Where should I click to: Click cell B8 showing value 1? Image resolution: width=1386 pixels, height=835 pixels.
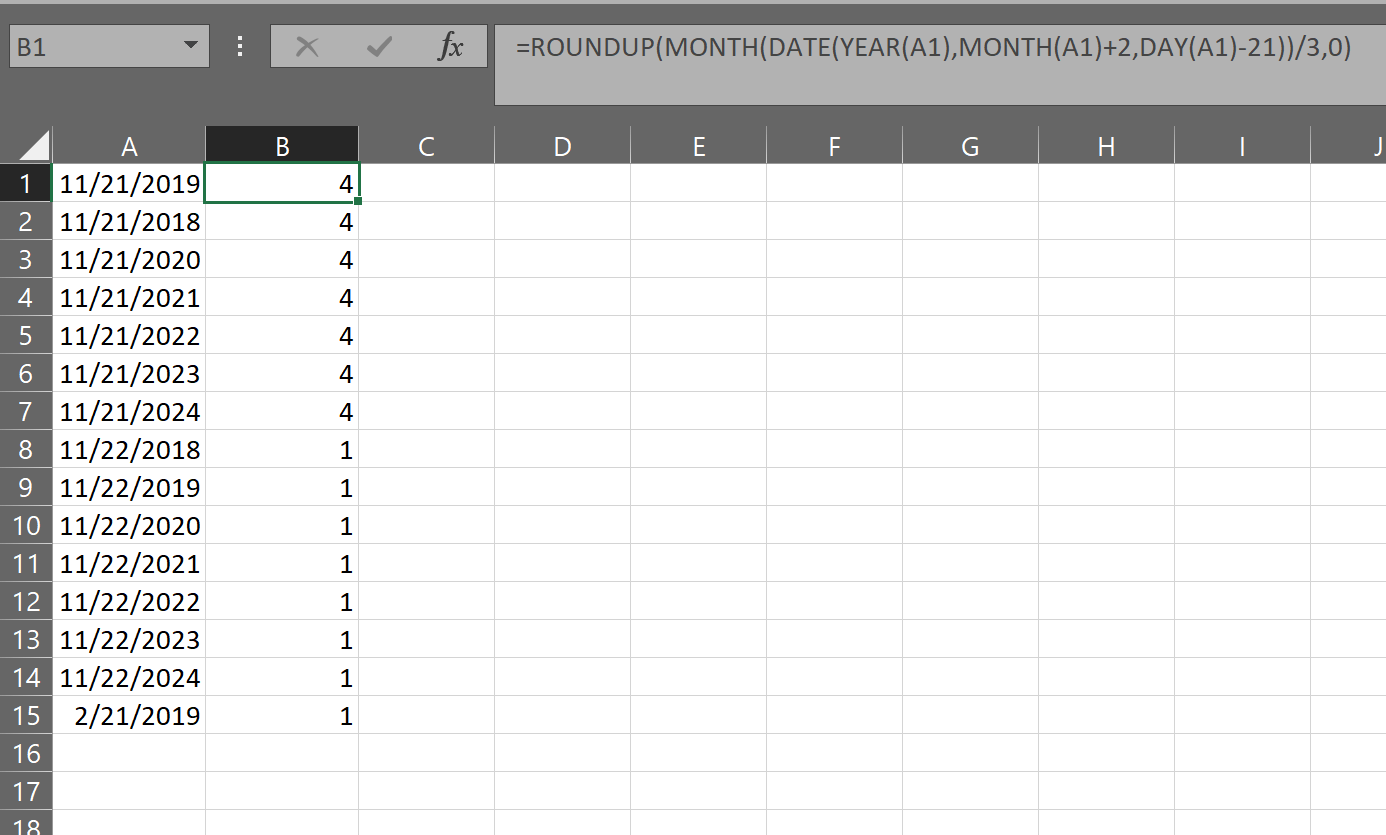(x=281, y=449)
